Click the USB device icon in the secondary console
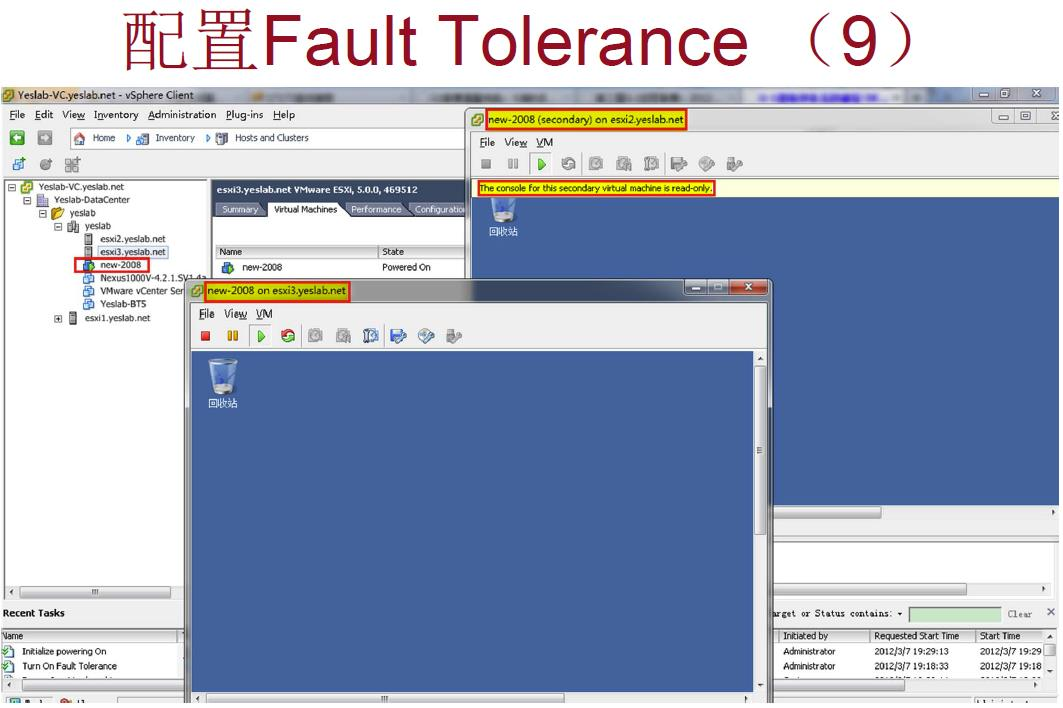 coord(734,164)
